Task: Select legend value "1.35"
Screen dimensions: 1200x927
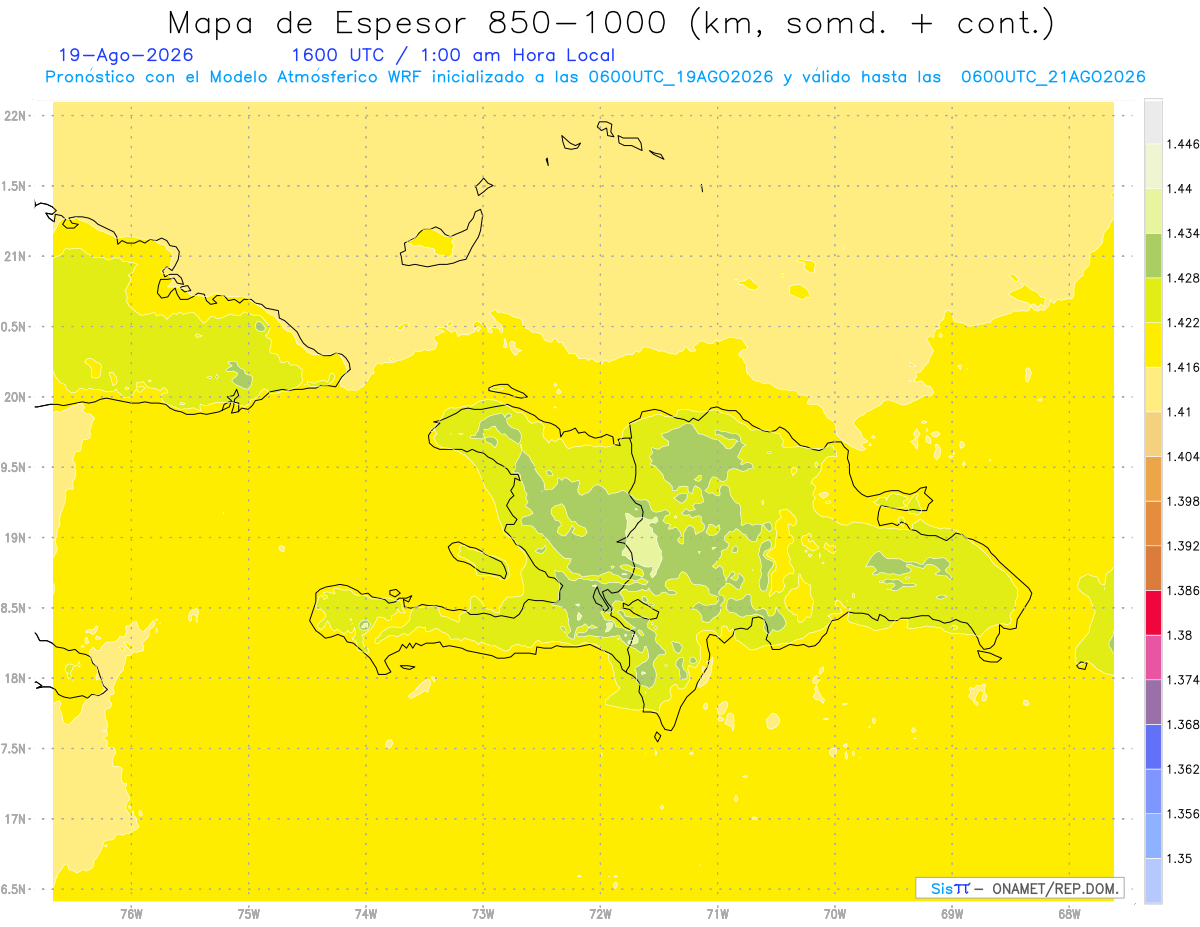Action: (x=1179, y=859)
